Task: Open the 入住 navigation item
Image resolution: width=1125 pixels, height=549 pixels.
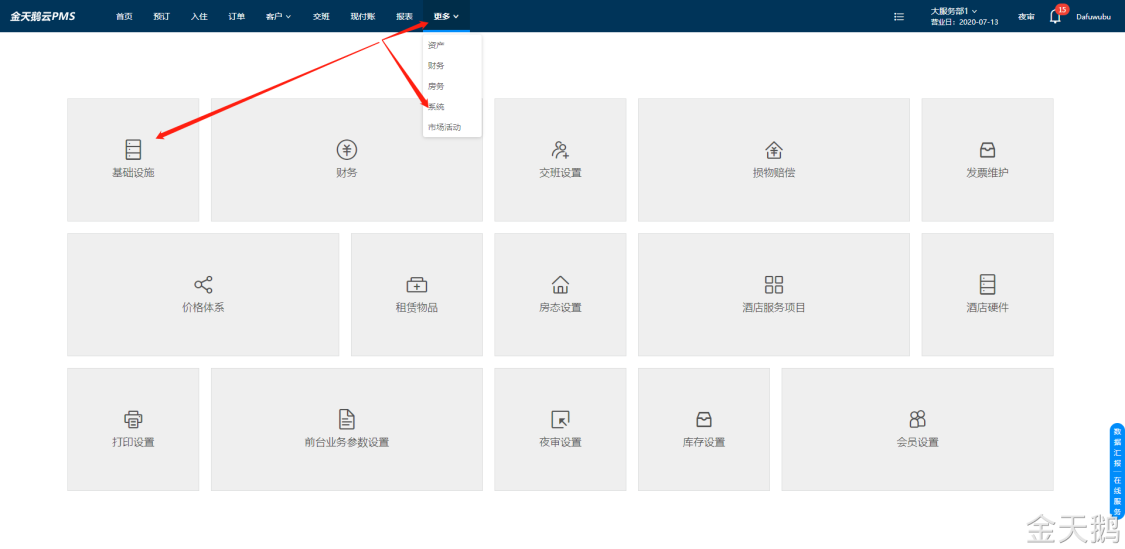Action: [x=199, y=16]
